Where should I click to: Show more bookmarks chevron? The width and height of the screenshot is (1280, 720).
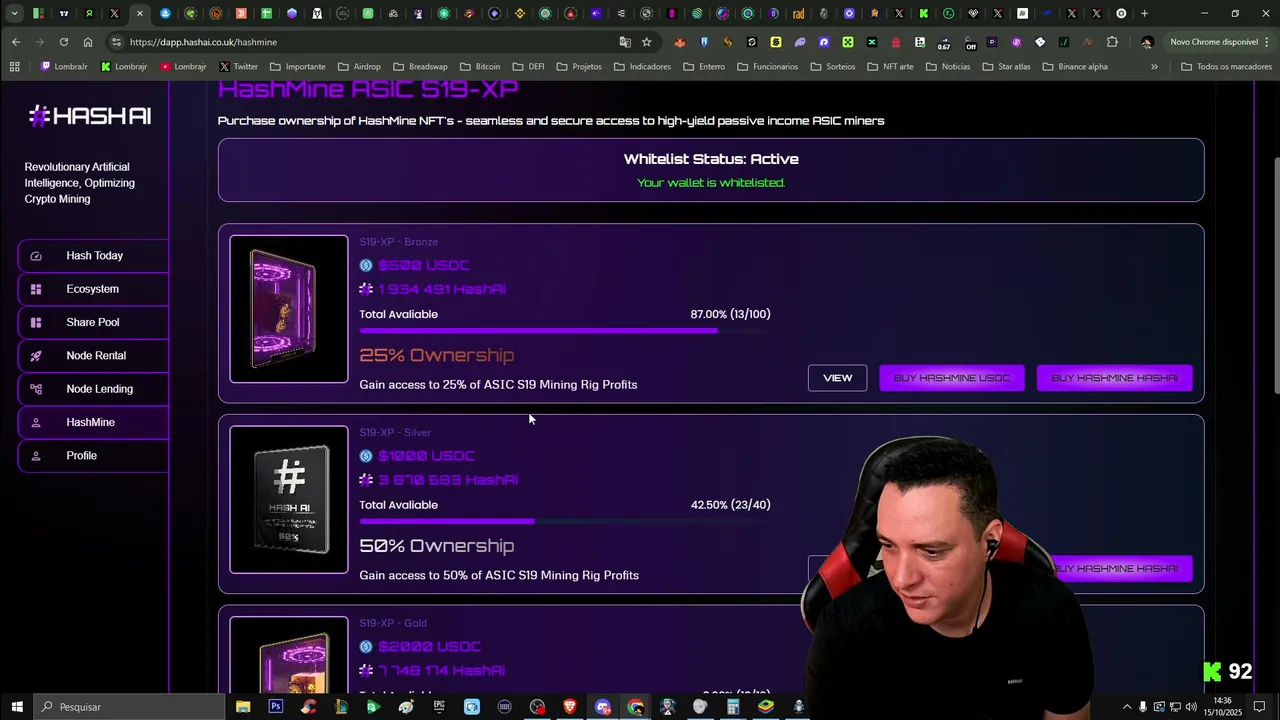point(1154,67)
